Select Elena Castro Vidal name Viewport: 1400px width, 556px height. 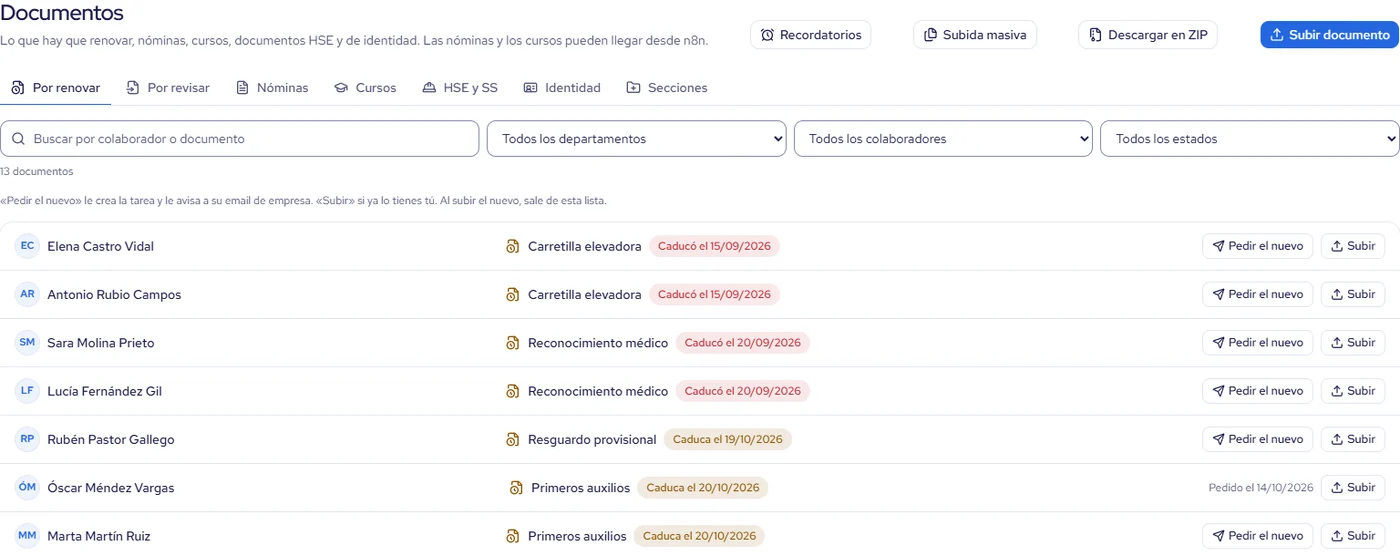[x=101, y=246]
